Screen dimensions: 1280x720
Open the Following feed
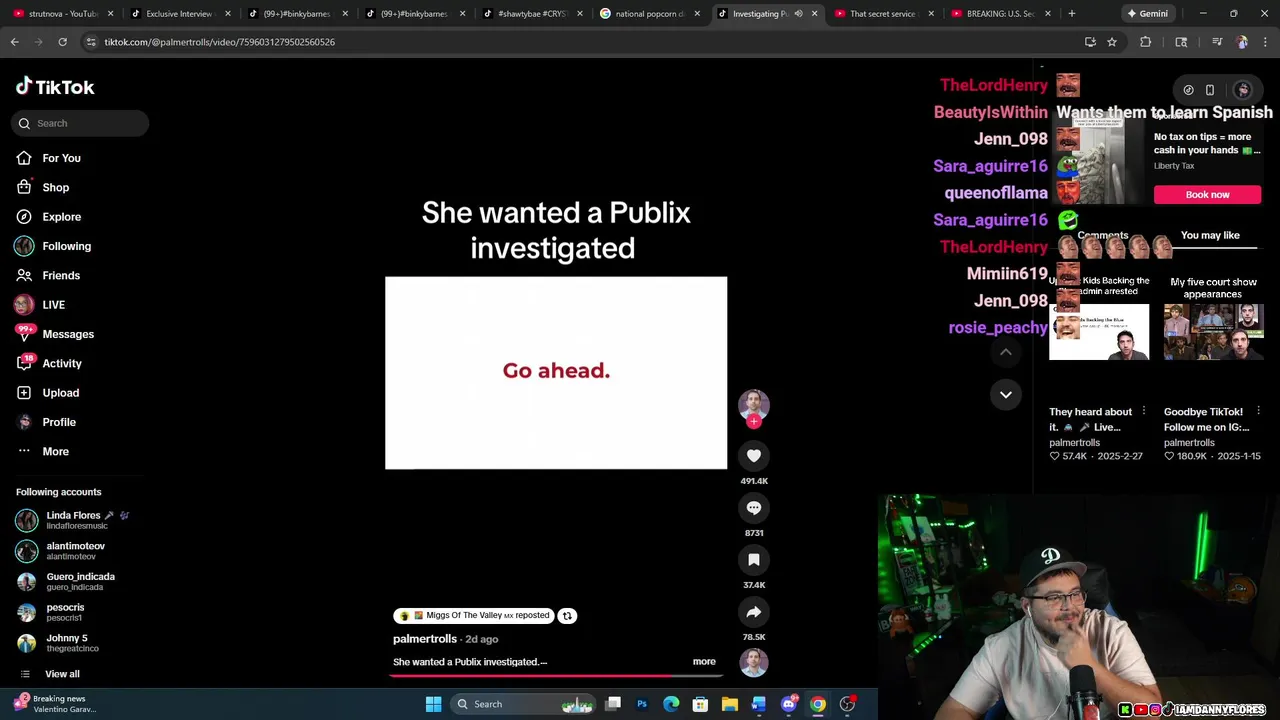(66, 246)
